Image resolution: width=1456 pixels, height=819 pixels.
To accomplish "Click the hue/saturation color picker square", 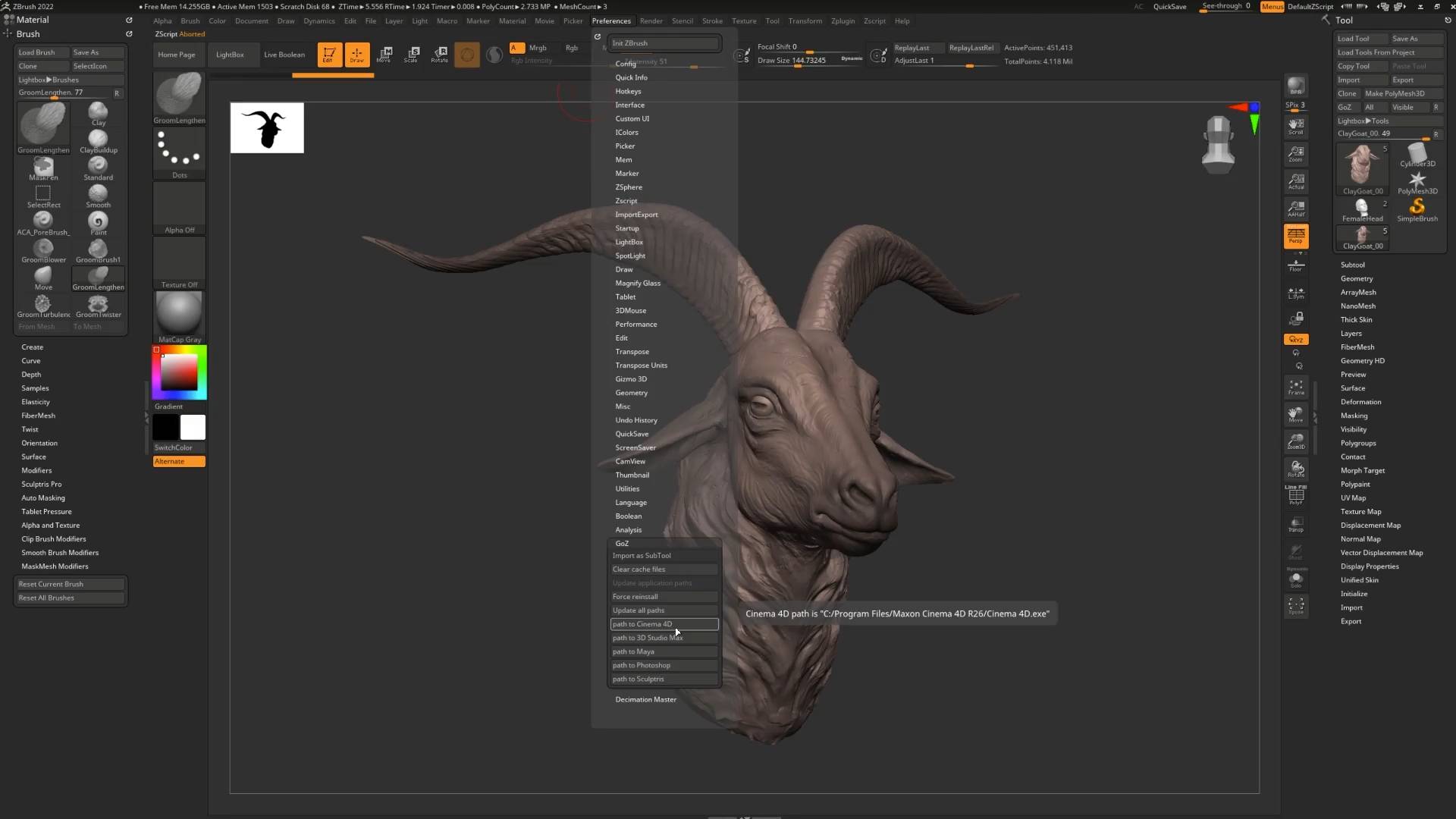I will pyautogui.click(x=179, y=372).
